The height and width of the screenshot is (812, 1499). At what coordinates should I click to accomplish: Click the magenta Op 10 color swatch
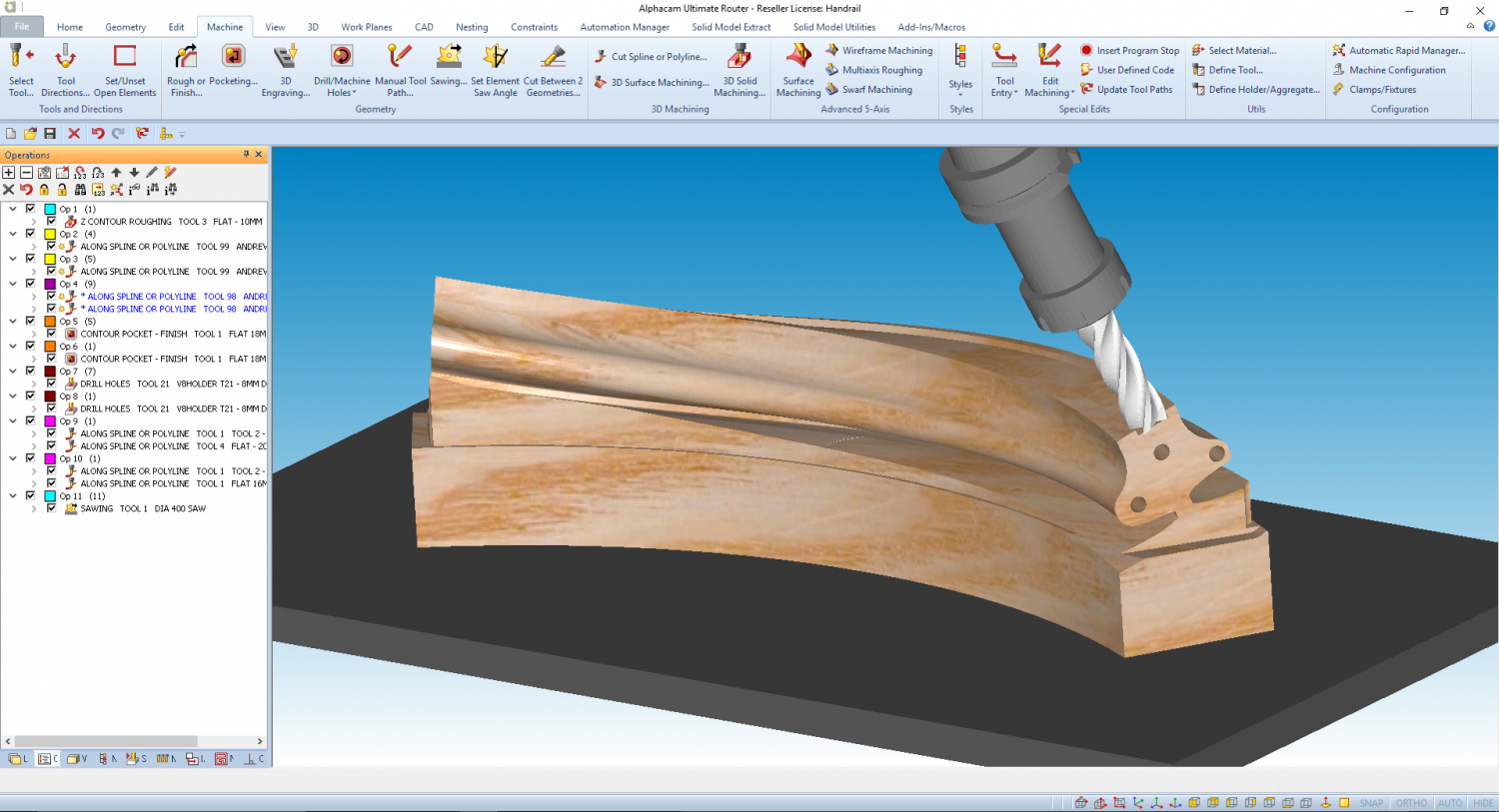pyautogui.click(x=50, y=458)
